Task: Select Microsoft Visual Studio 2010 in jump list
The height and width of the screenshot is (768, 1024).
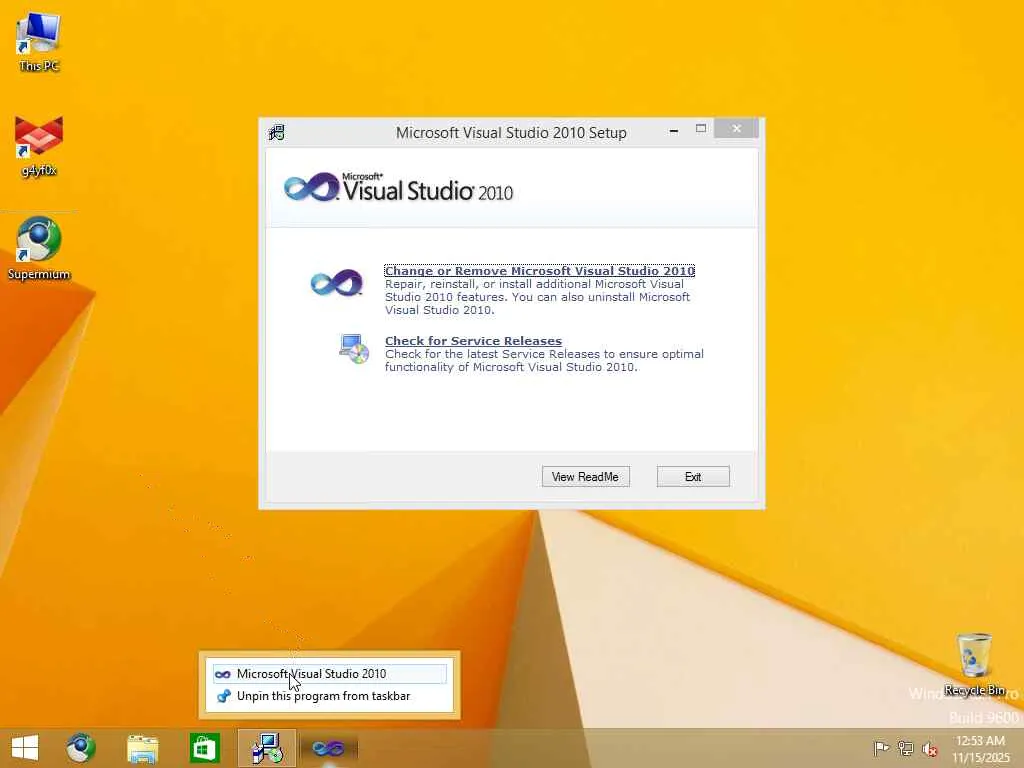Action: (x=330, y=674)
